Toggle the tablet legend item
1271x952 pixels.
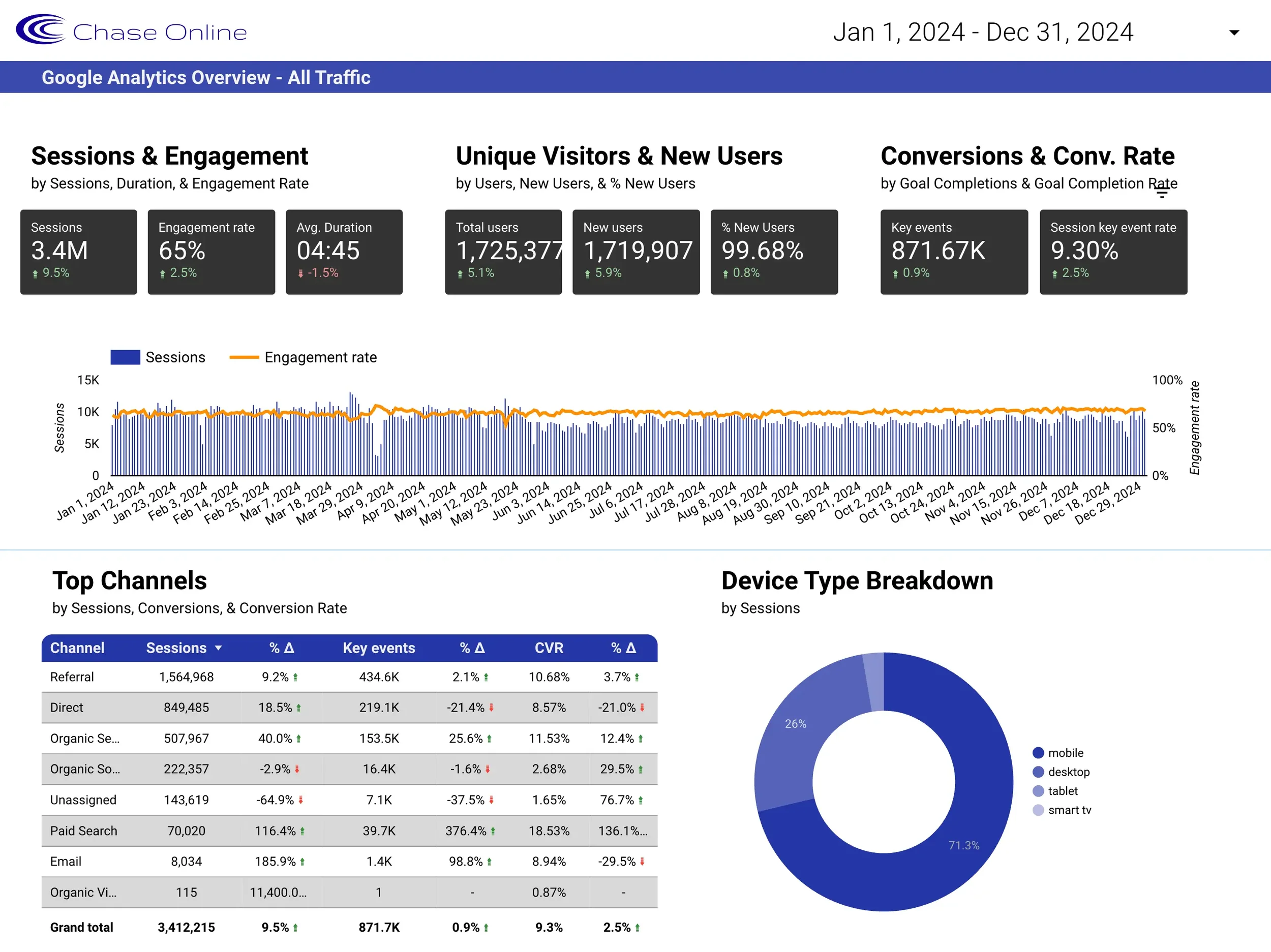click(1062, 790)
